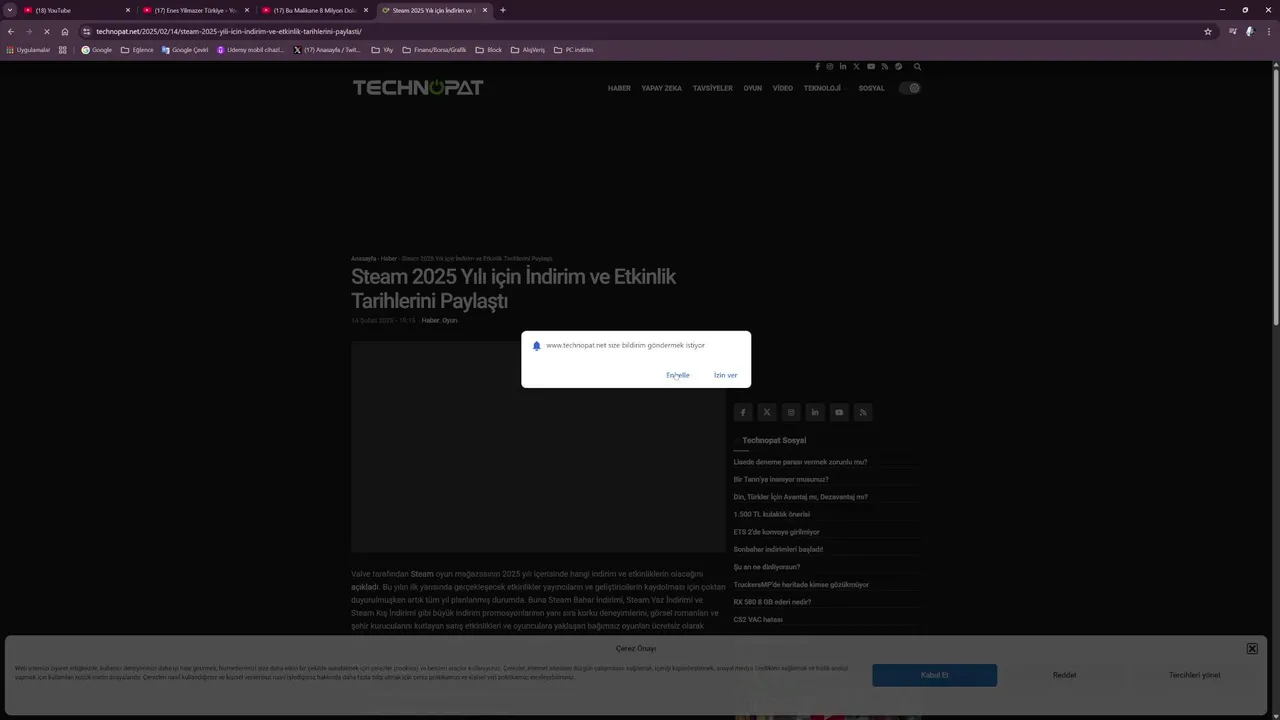Screen dimensions: 1280x720
Task: Open LinkedIn icon in the top header
Action: tap(843, 67)
